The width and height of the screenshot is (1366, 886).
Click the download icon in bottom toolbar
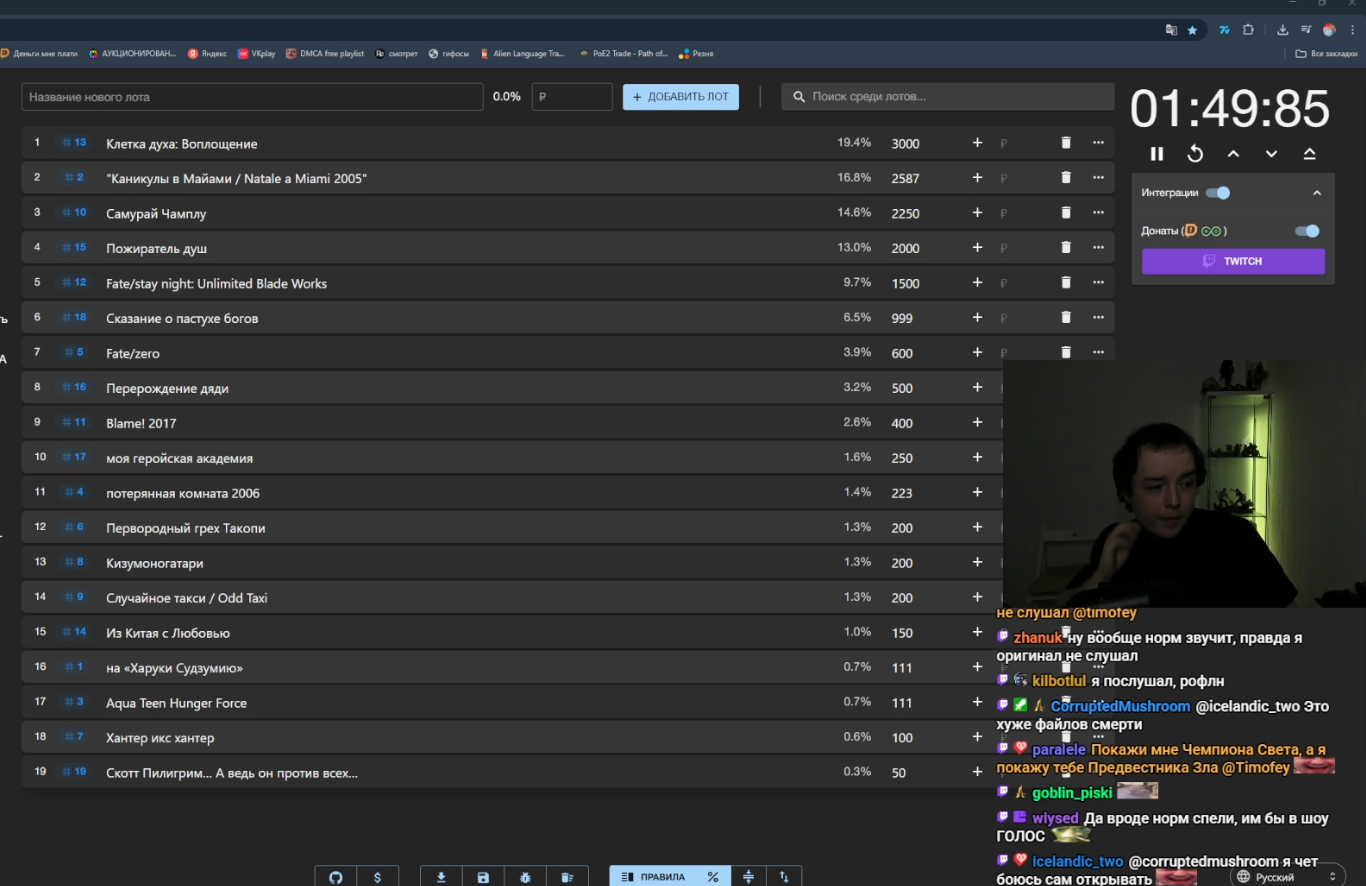click(441, 877)
